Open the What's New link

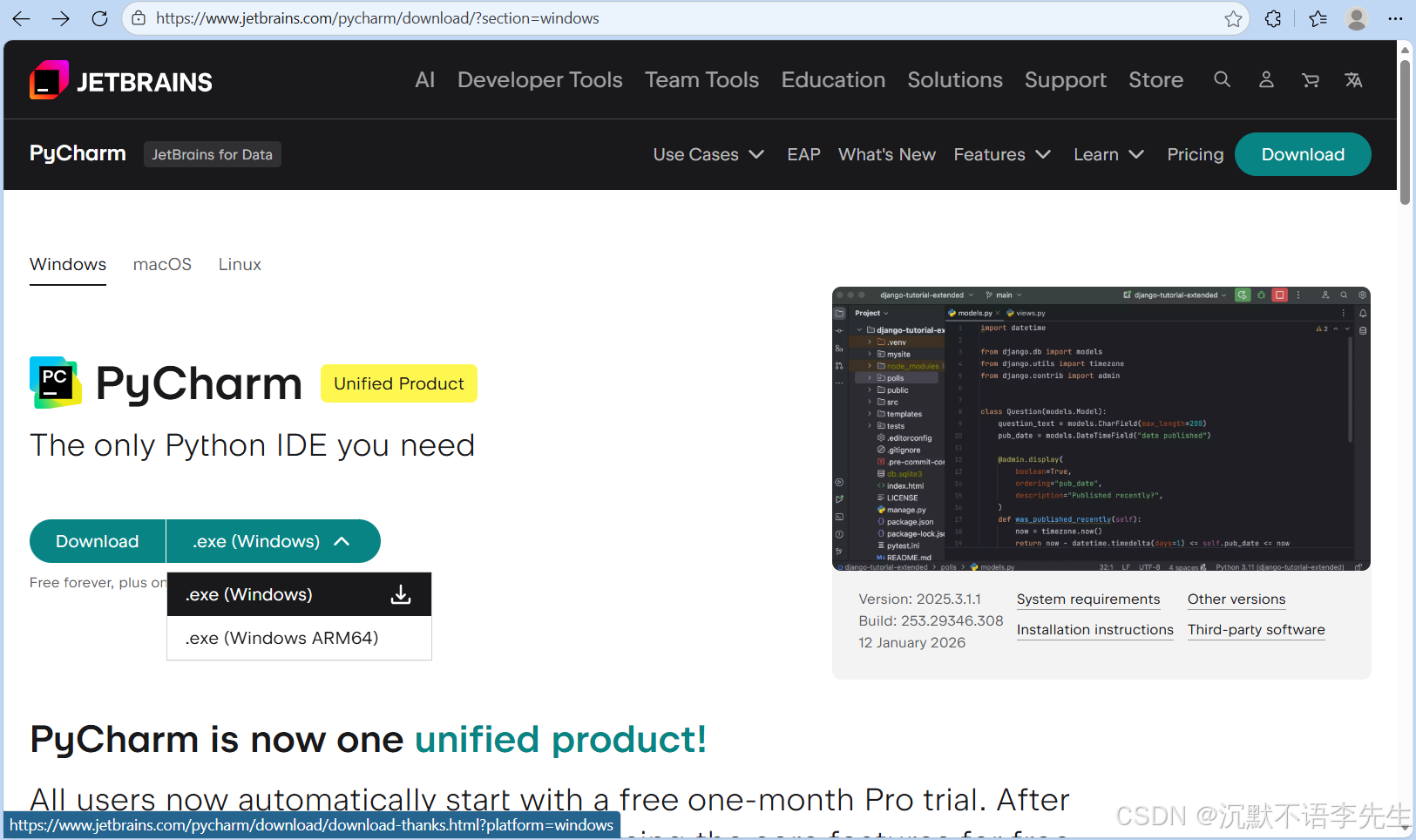(887, 154)
